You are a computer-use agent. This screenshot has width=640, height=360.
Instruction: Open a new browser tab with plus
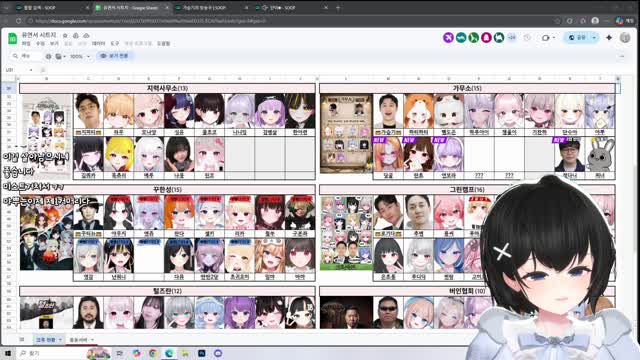coord(338,7)
